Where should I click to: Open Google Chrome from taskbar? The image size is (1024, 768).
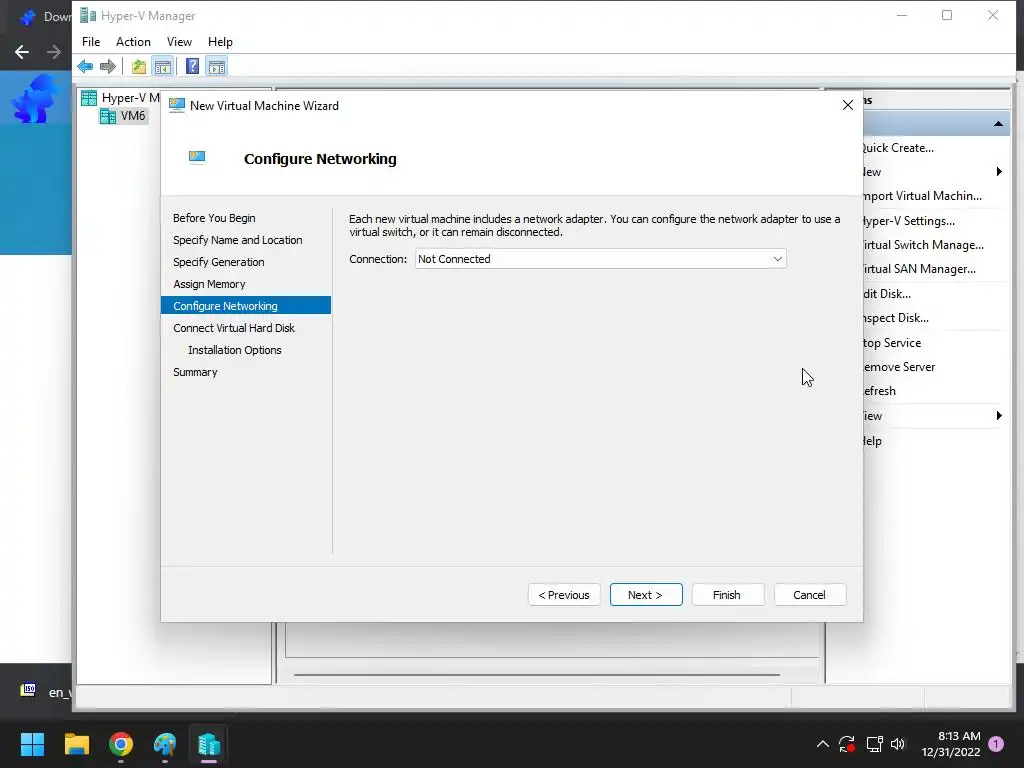point(121,744)
